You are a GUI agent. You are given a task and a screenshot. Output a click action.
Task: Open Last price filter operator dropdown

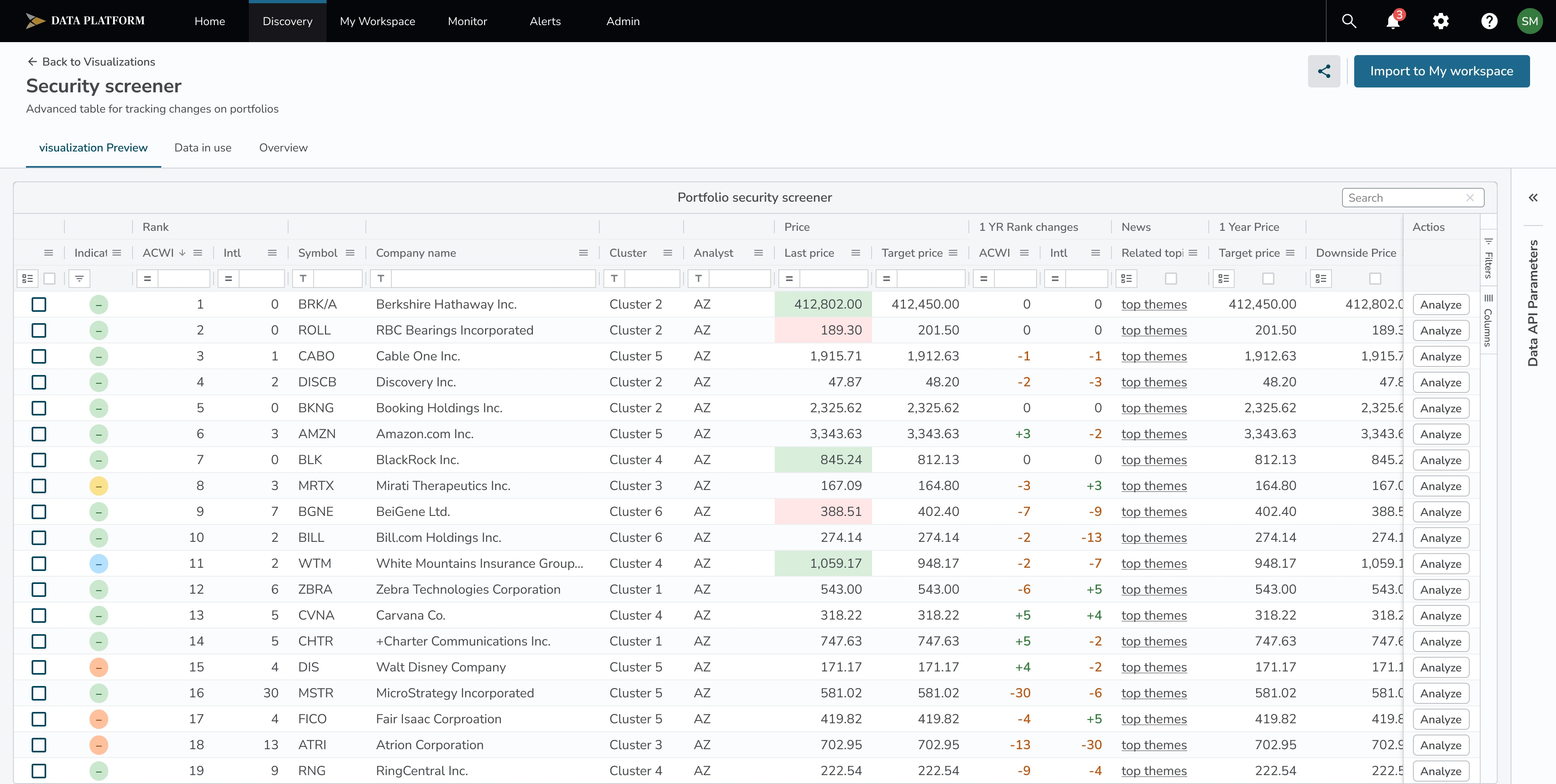point(789,278)
